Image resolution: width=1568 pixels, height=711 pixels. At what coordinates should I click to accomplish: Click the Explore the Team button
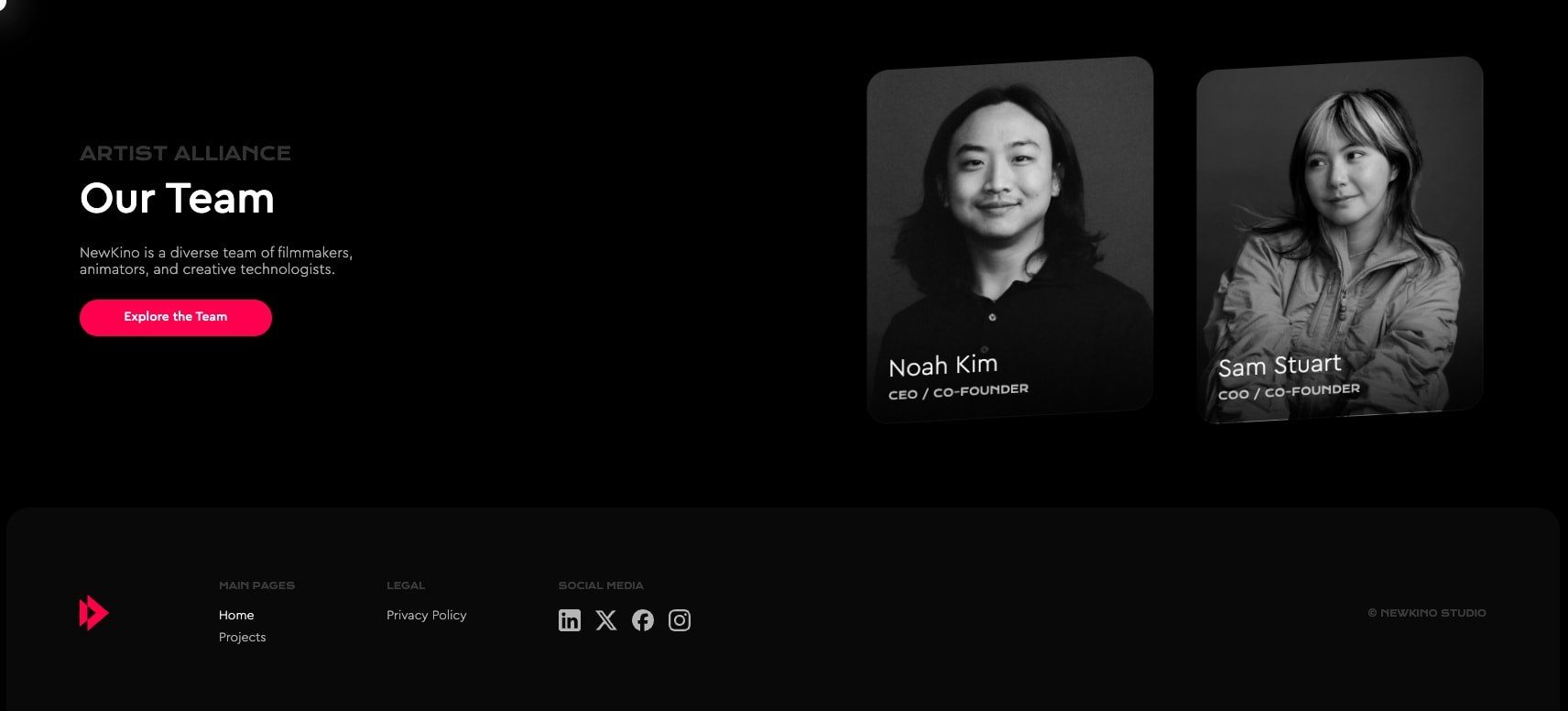pos(176,317)
